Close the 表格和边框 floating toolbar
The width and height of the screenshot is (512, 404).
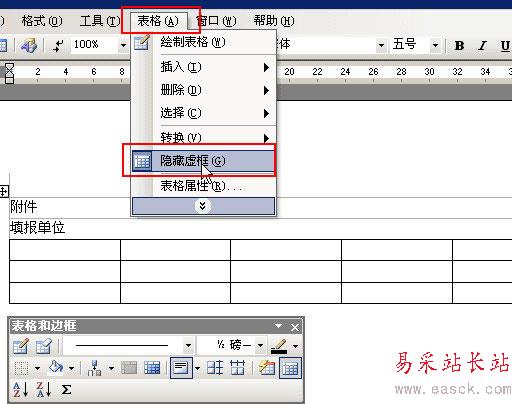295,327
